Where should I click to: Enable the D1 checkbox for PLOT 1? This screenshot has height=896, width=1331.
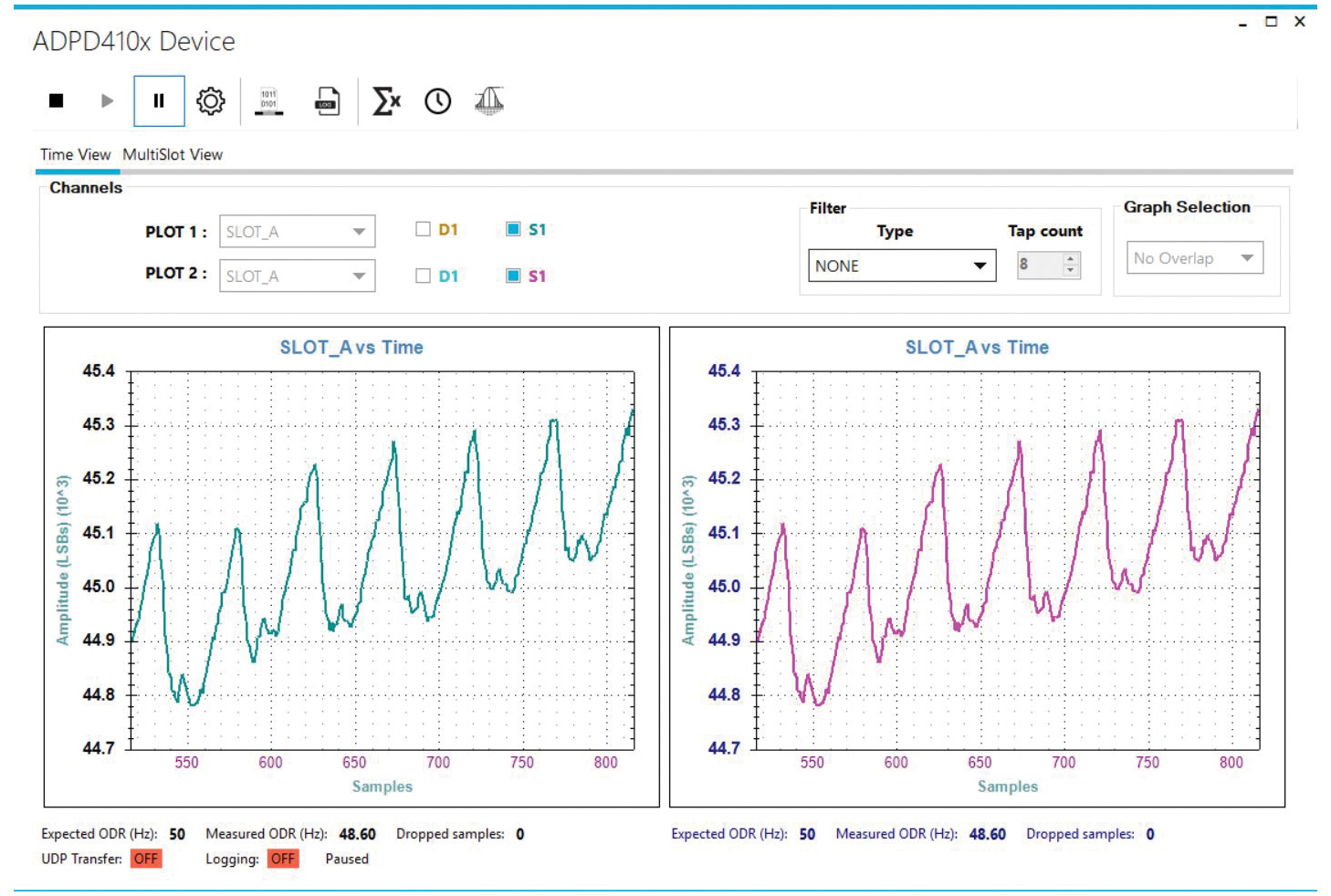point(423,229)
